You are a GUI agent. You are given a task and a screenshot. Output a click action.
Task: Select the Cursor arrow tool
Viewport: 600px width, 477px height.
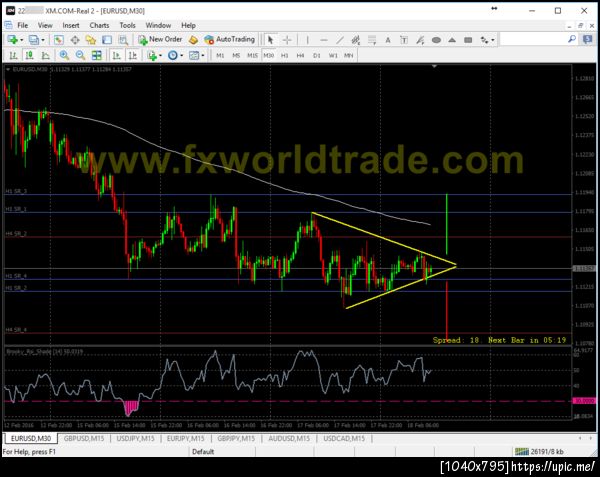(271, 40)
